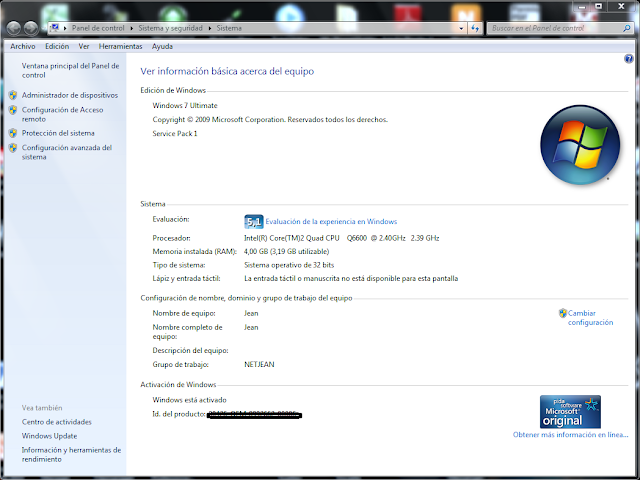
Task: Click Cambiar configuración link
Action: click(590, 318)
